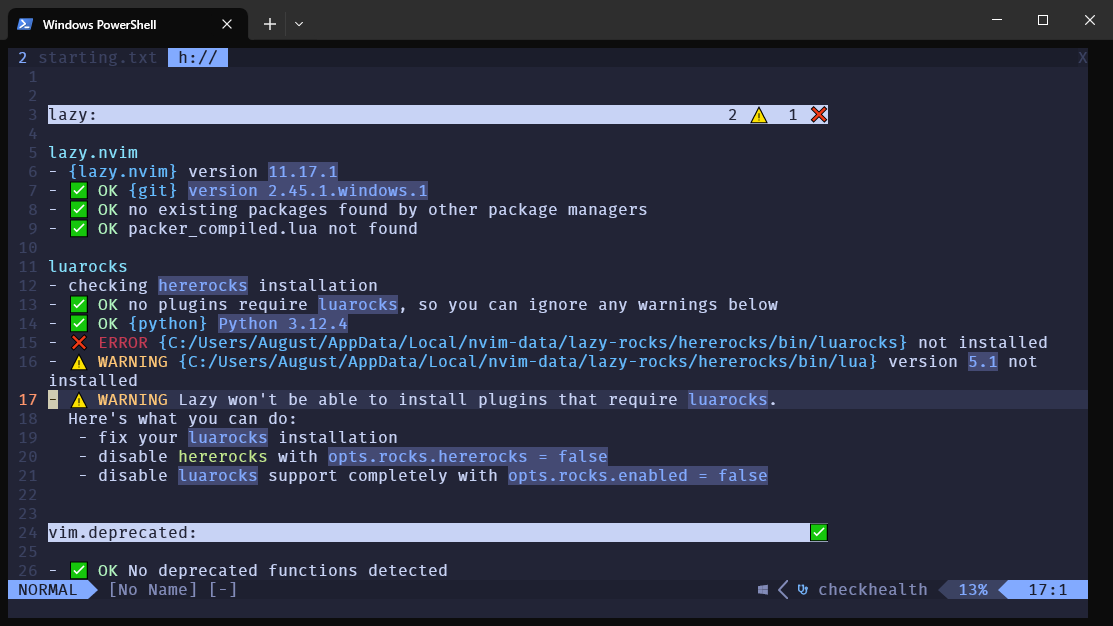This screenshot has height=626, width=1113.
Task: Click the PowerShell icon in the tab
Action: click(x=26, y=24)
